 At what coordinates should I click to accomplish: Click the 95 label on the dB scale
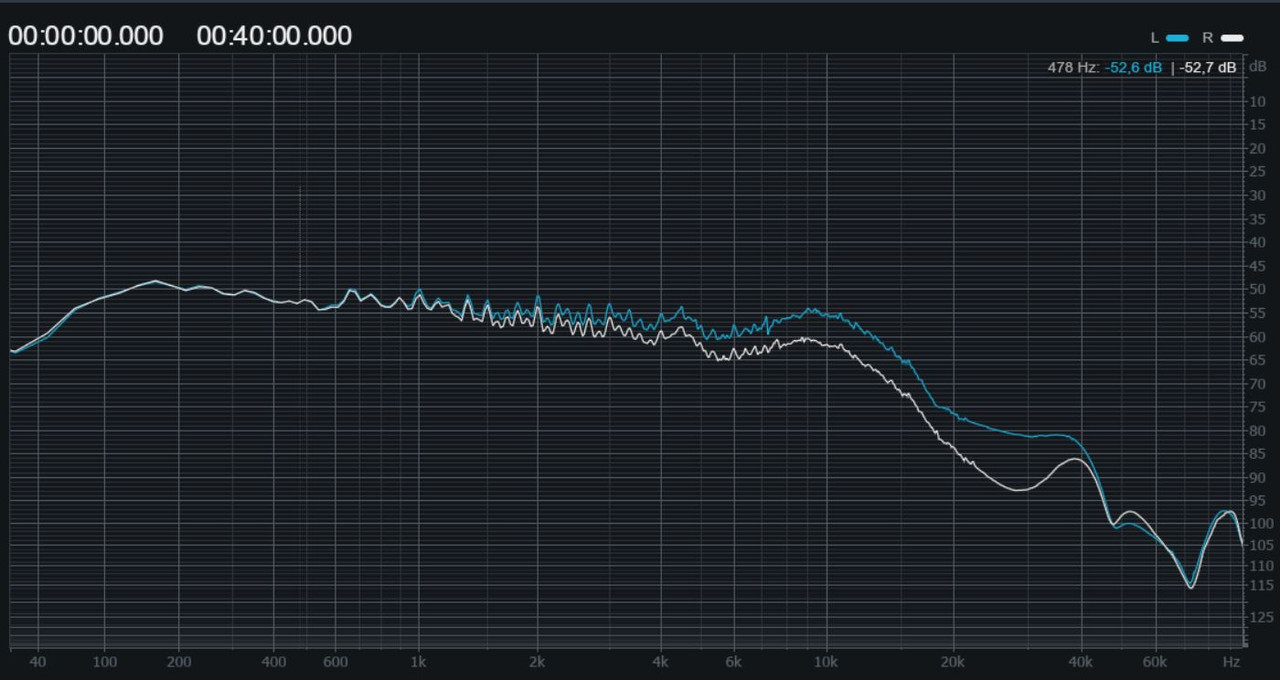pos(1258,501)
